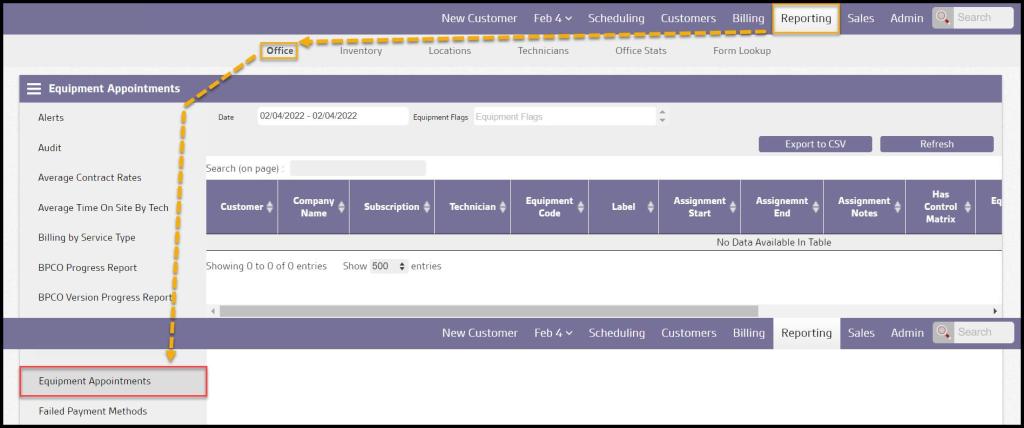Click sort arrows on the Label column
Viewport: 1024px width, 428px height.
(x=651, y=207)
